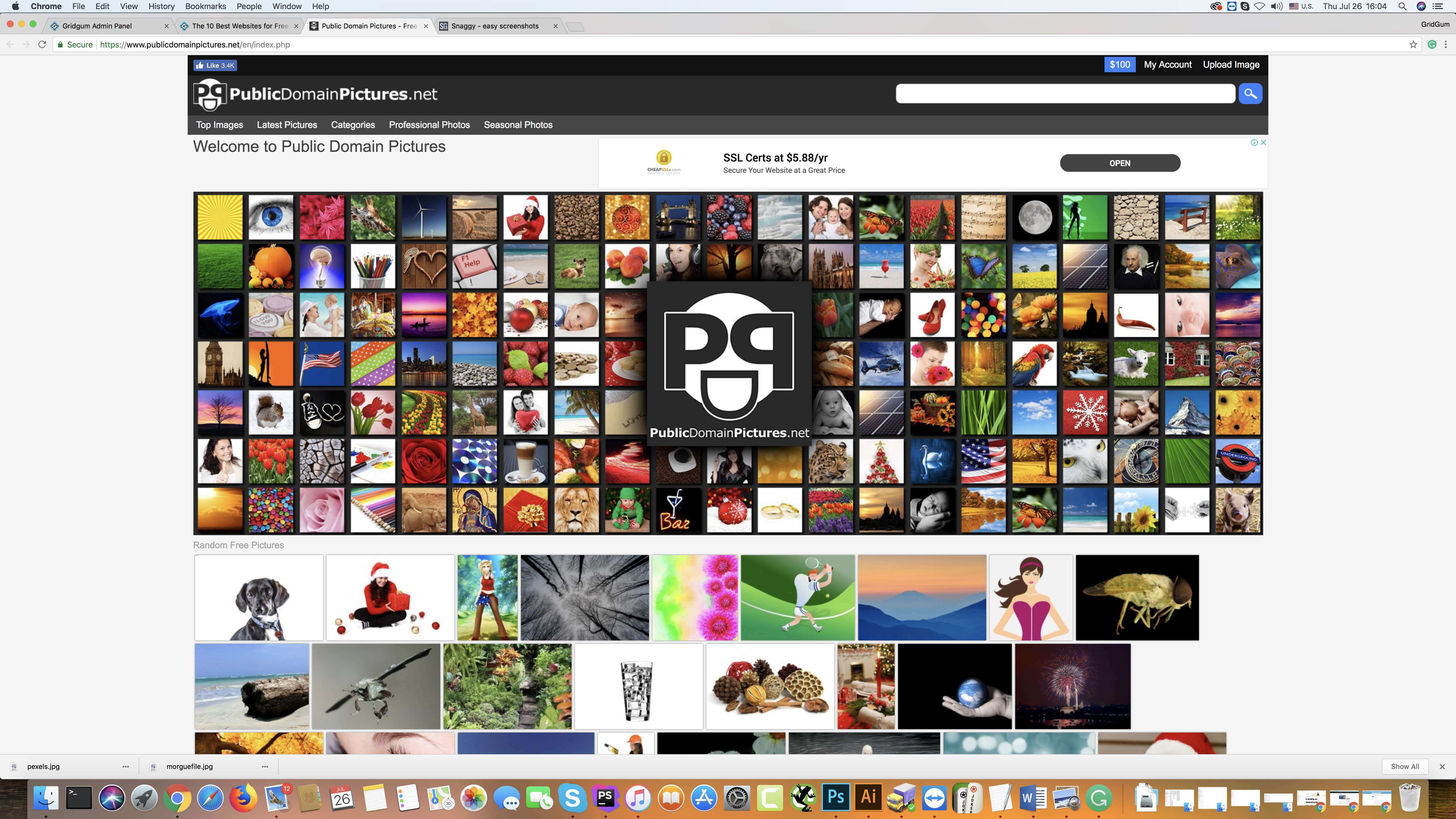Close the downloads bar
This screenshot has width=1456, height=819.
pyautogui.click(x=1442, y=766)
